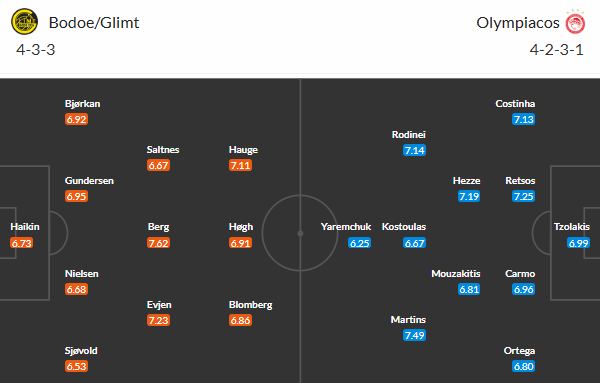Click Sjøvold's 6.53 rating badge
Image resolution: width=600 pixels, height=383 pixels.
(77, 367)
